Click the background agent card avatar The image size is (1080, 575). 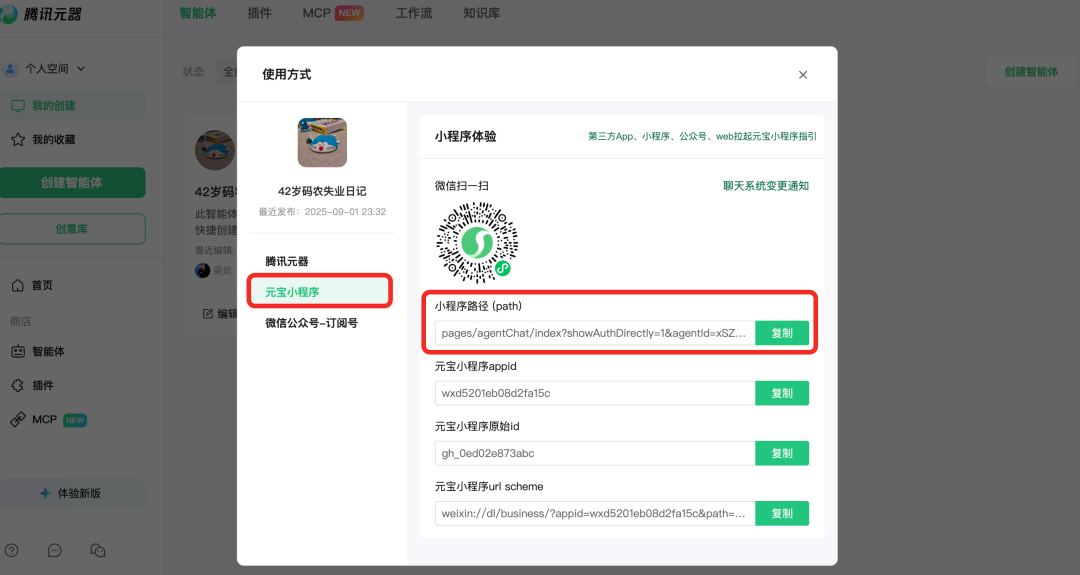click(x=215, y=150)
